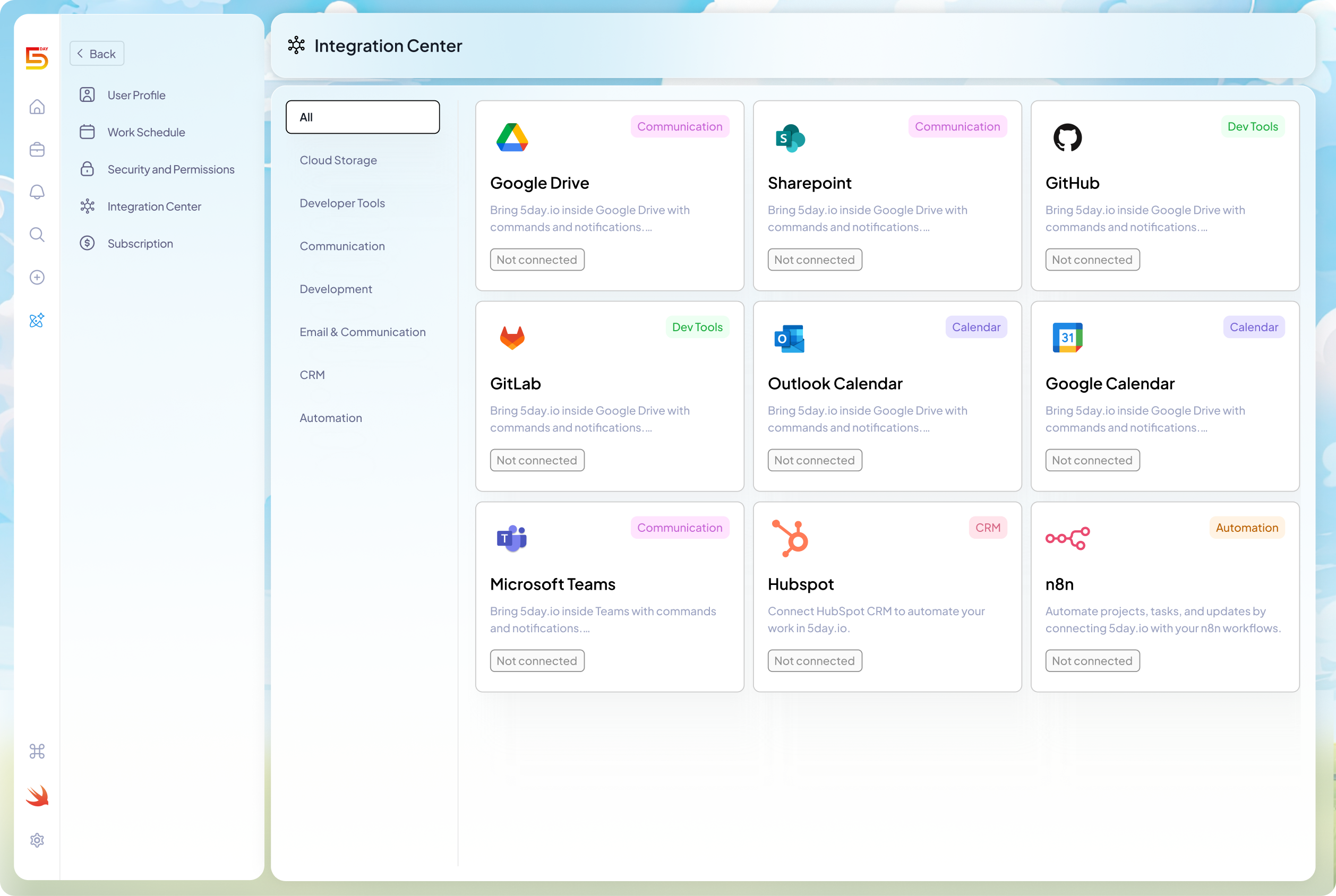This screenshot has width=1336, height=896.
Task: Click the GitLab fox logo
Action: tap(512, 338)
